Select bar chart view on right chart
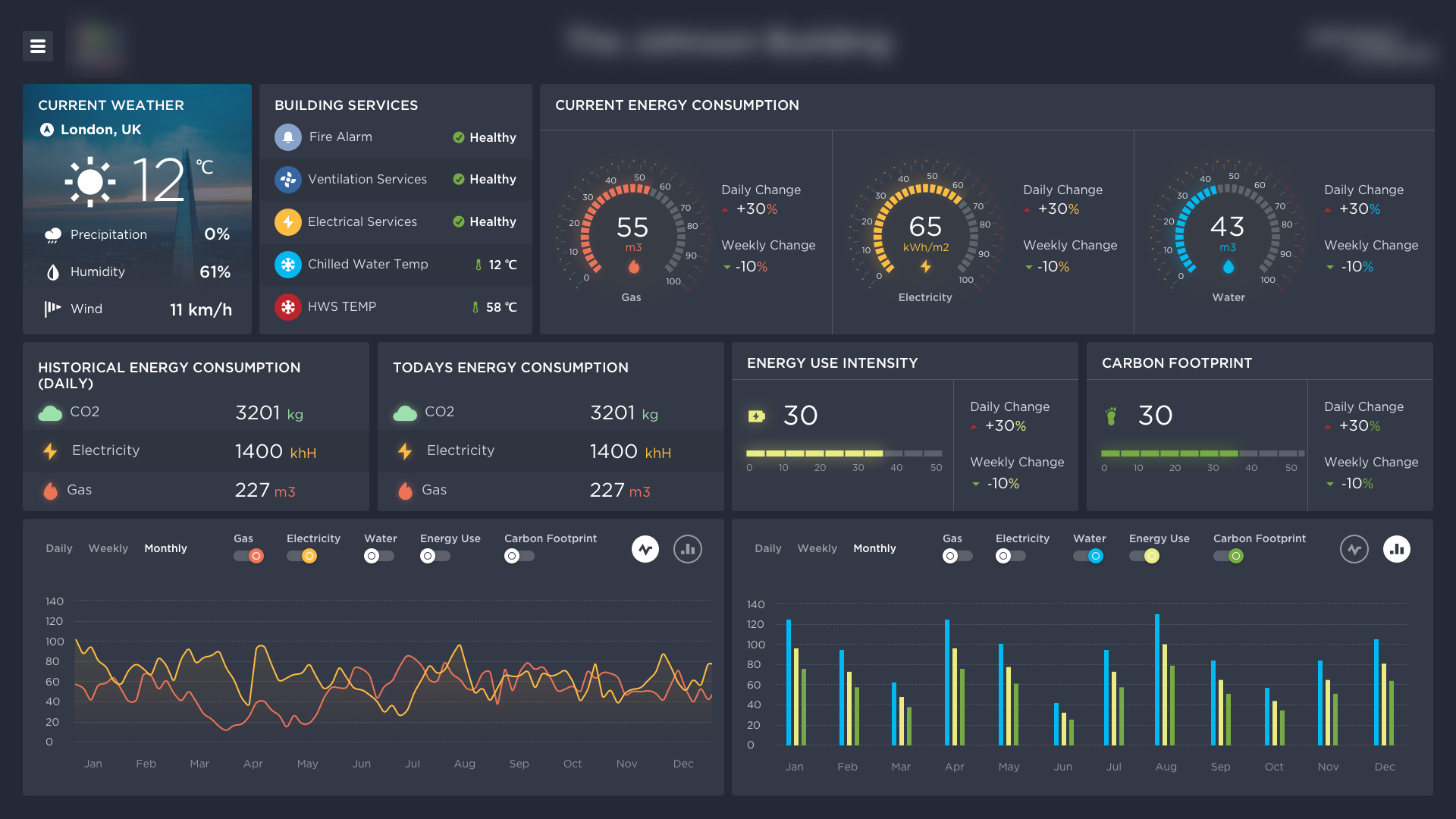Image resolution: width=1456 pixels, height=819 pixels. 1397,549
